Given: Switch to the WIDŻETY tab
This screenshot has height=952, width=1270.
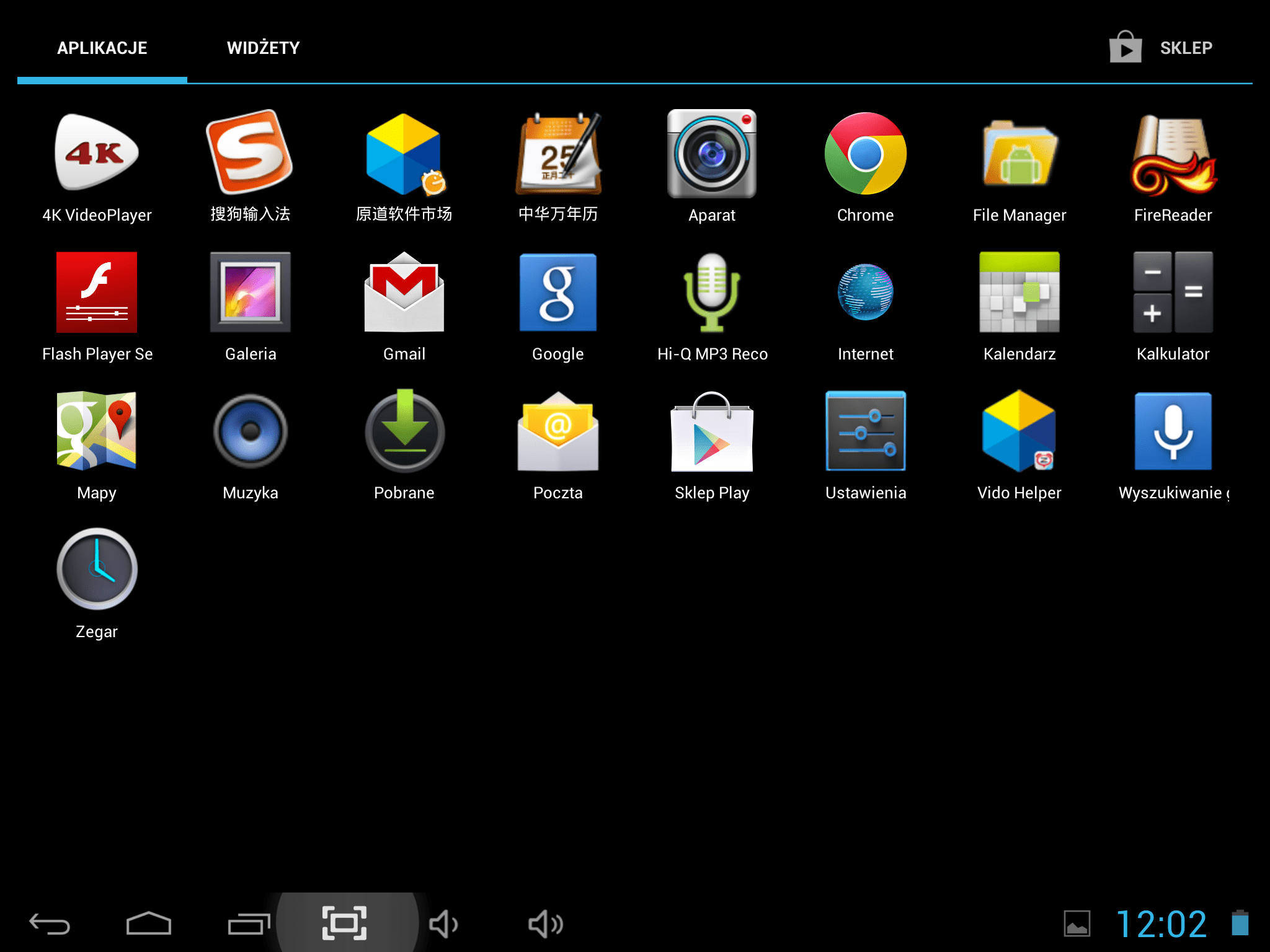Looking at the screenshot, I should 263,48.
